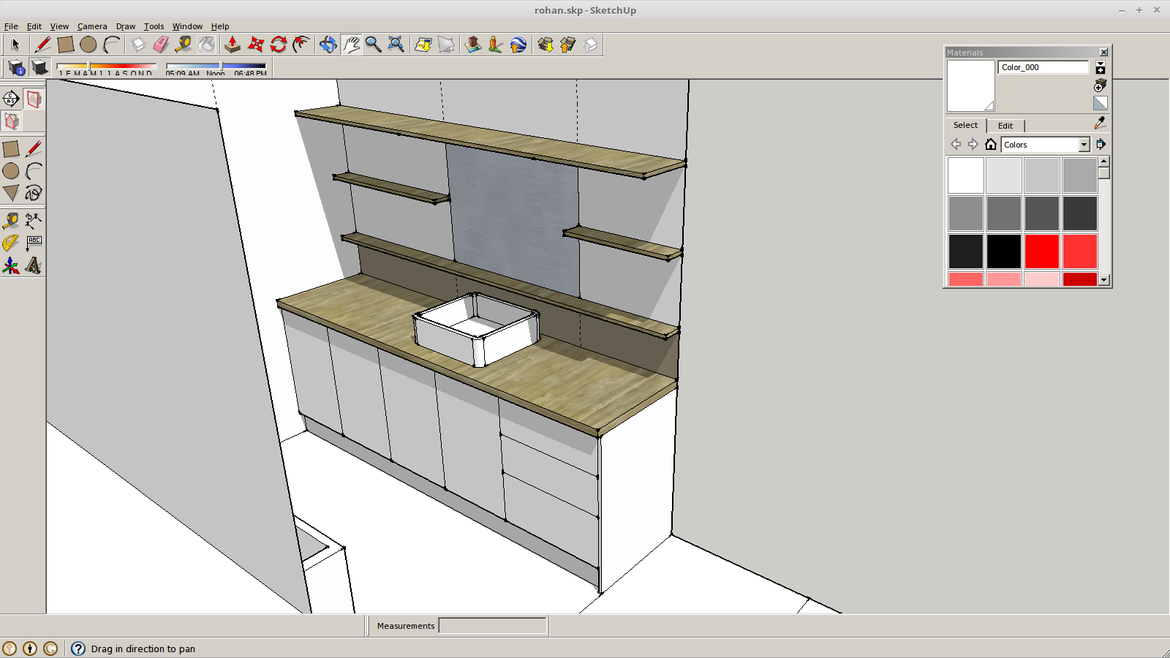This screenshot has width=1170, height=658.
Task: Open the Camera menu
Action: [91, 26]
